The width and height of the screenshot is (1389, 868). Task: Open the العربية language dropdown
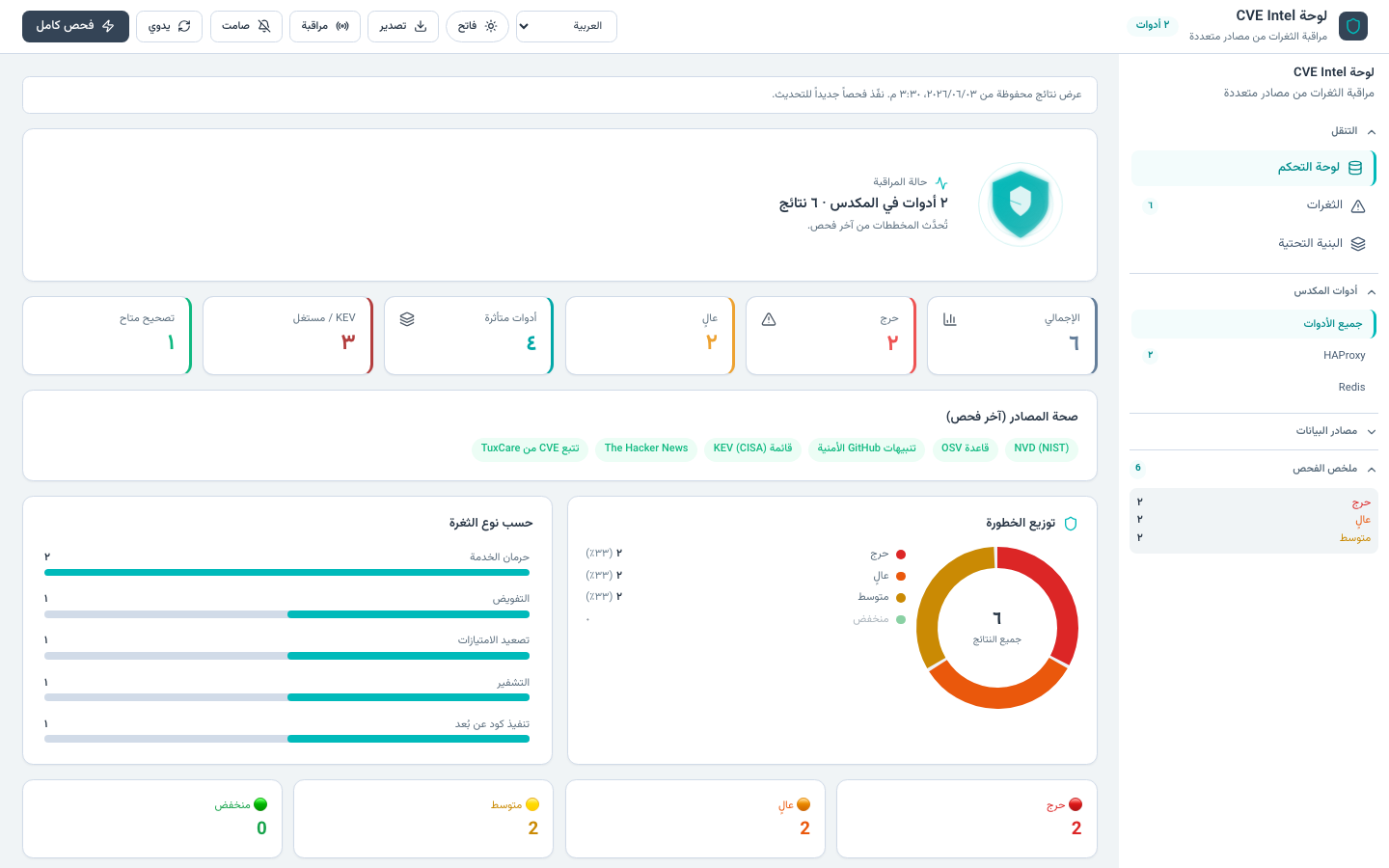point(566,27)
